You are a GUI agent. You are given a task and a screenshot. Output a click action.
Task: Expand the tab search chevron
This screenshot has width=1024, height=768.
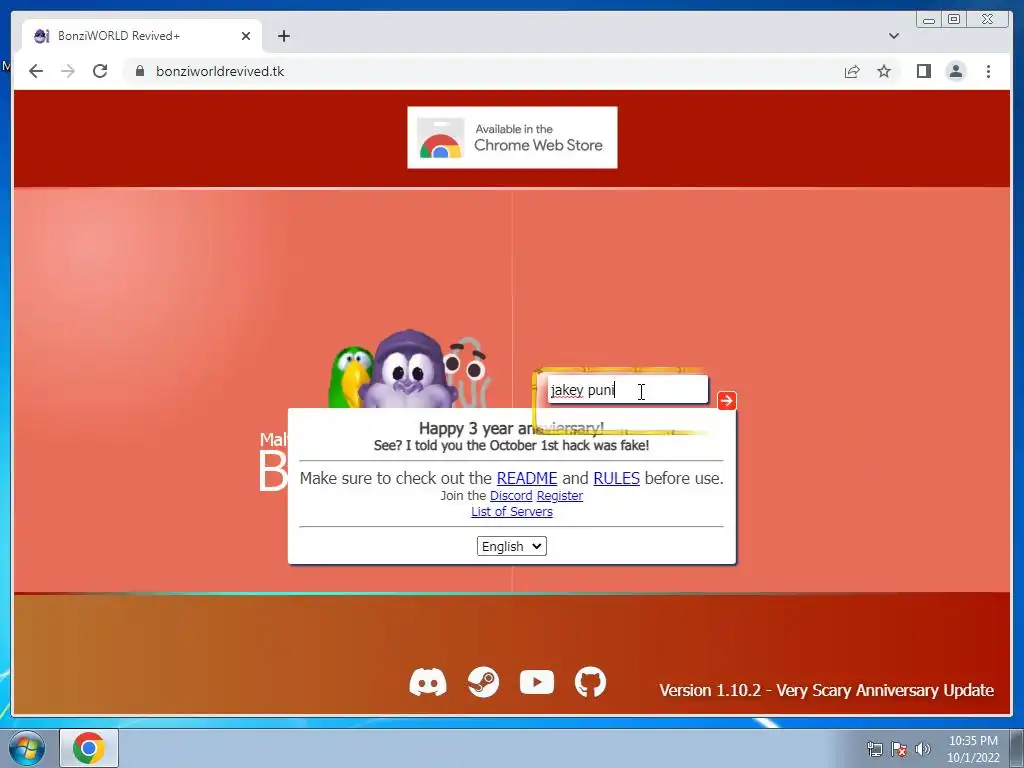tap(893, 36)
